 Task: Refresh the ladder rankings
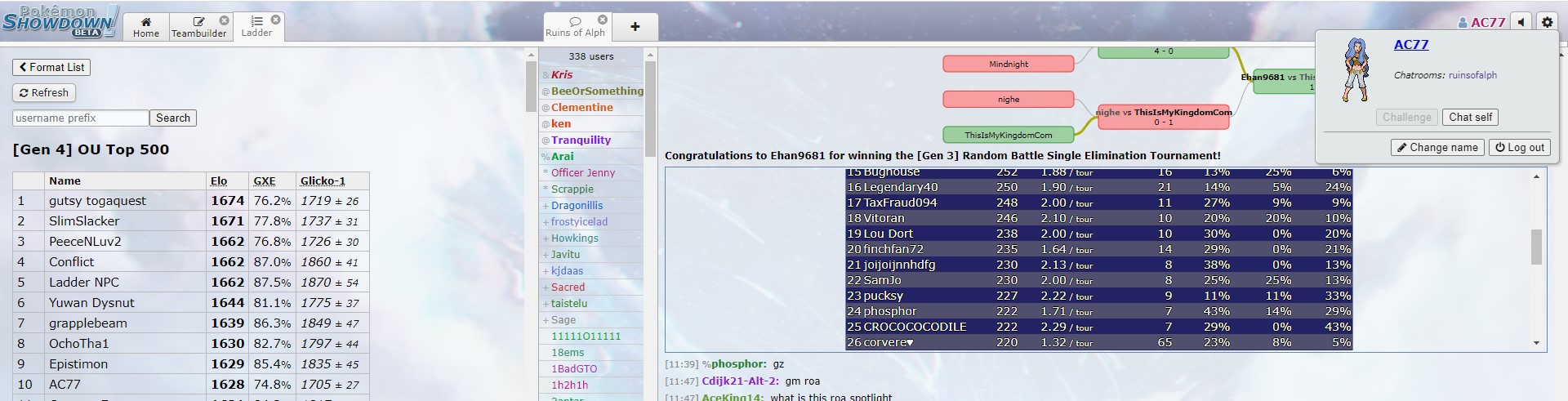pos(44,93)
